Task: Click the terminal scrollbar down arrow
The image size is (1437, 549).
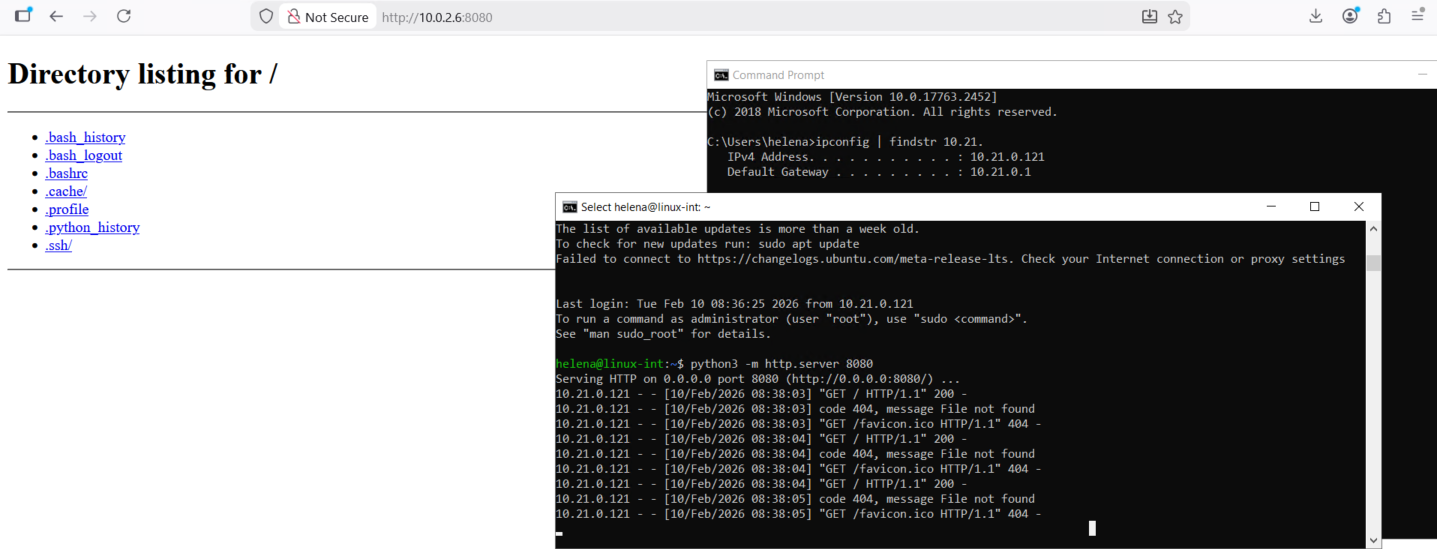Action: pos(1374,540)
